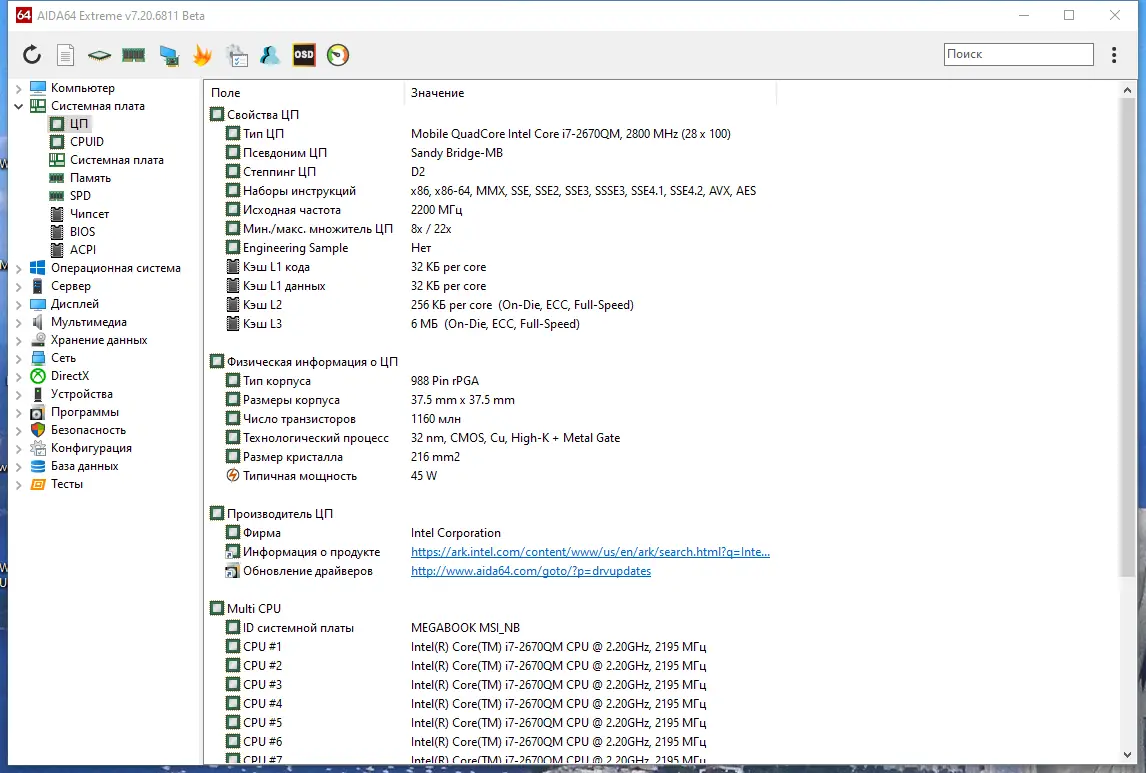Click the Типичная мощность lightning icon
The height and width of the screenshot is (773, 1146).
point(232,476)
